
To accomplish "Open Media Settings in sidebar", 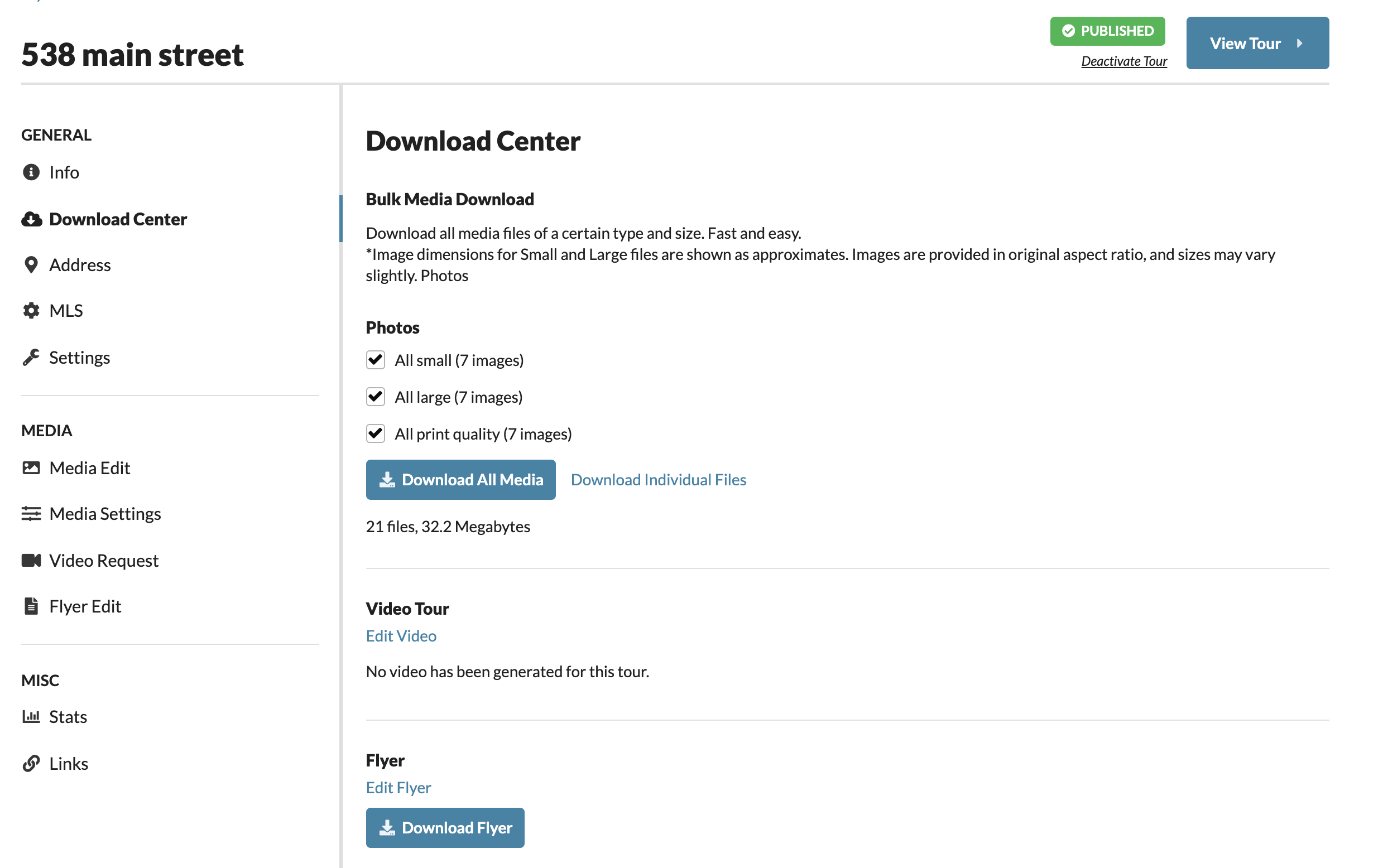I will [x=105, y=514].
